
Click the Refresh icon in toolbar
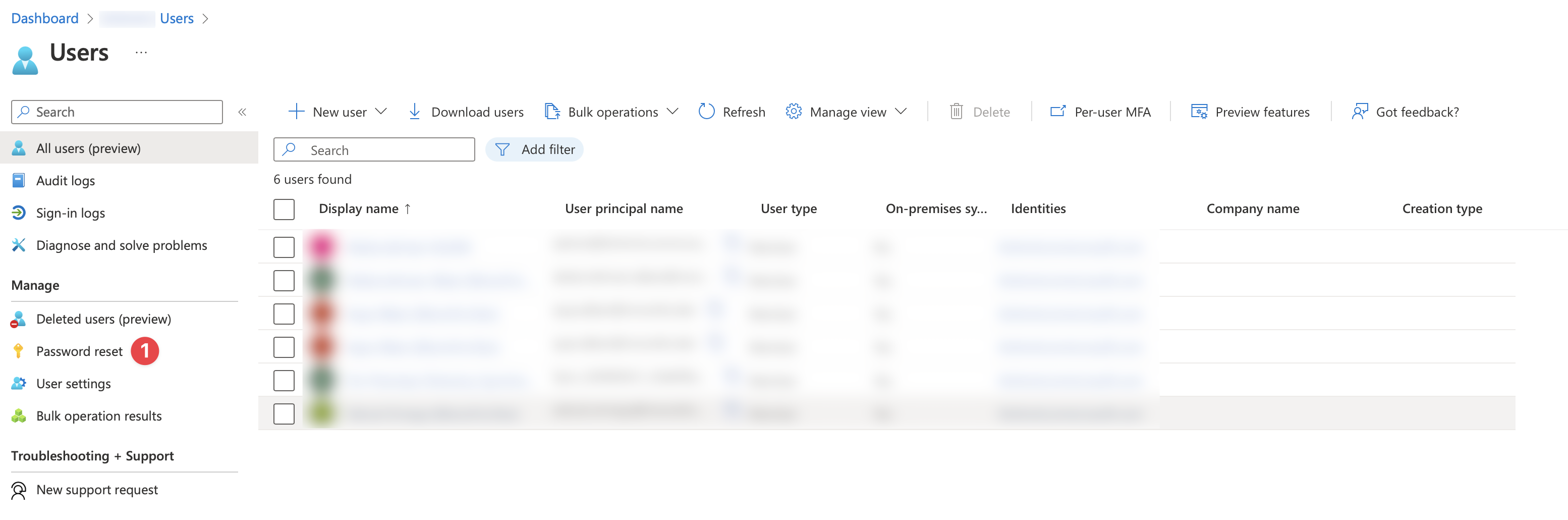(x=706, y=112)
